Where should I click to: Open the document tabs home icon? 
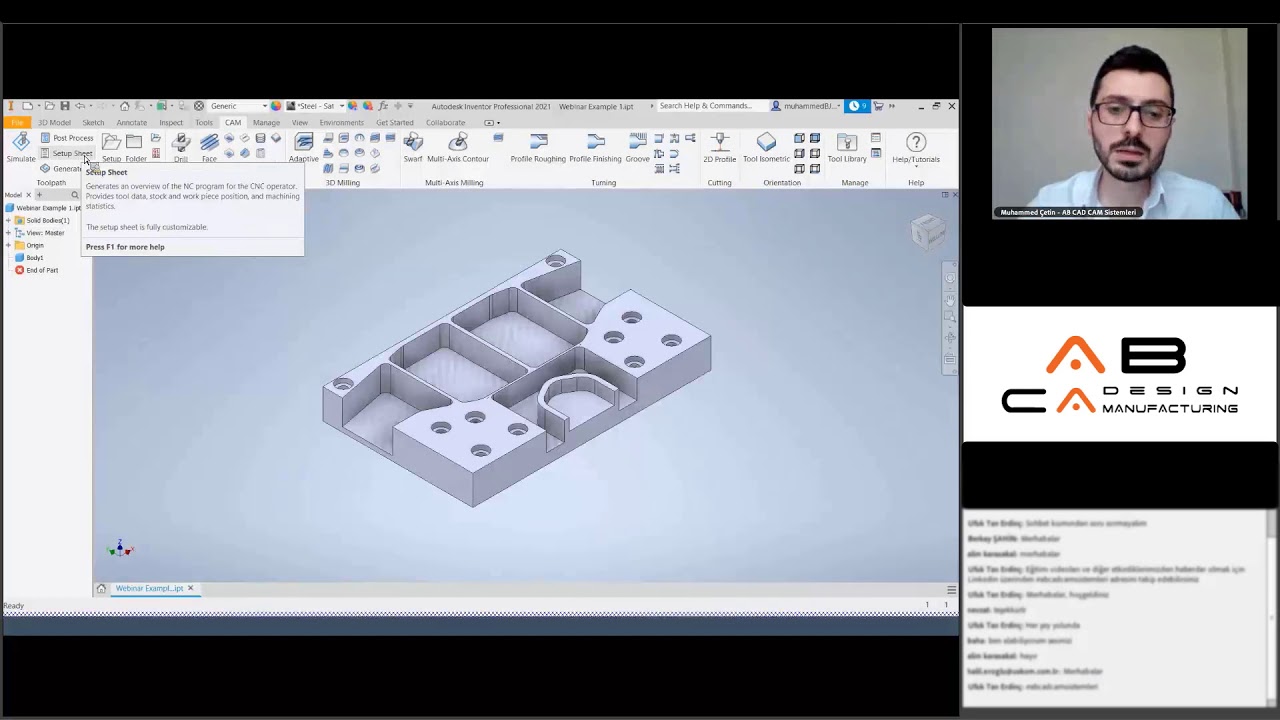[x=101, y=588]
